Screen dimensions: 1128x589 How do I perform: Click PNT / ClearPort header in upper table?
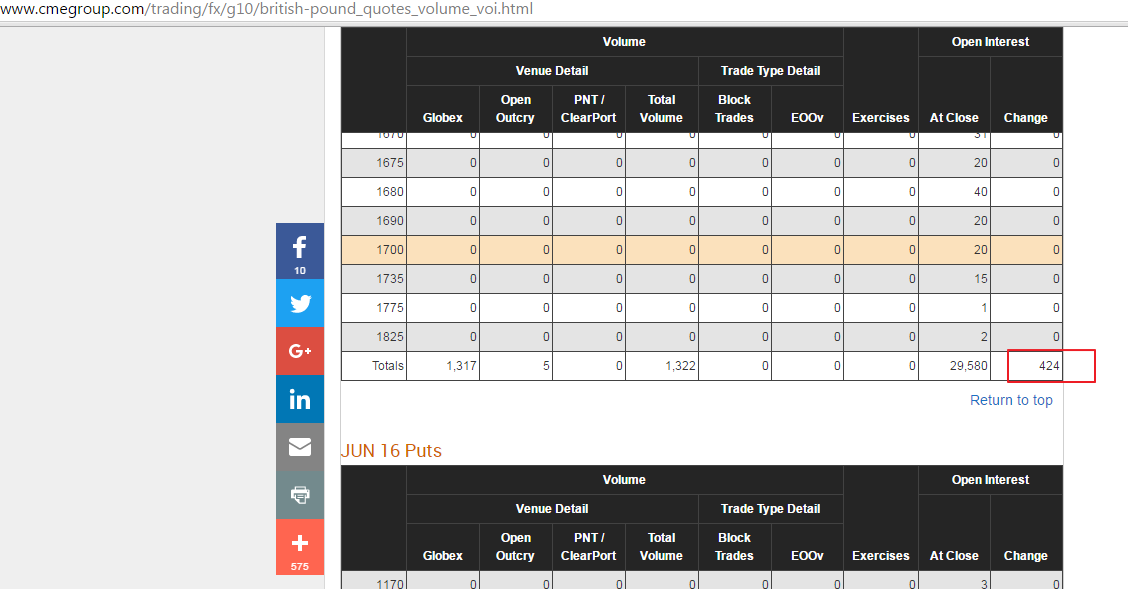click(x=588, y=109)
